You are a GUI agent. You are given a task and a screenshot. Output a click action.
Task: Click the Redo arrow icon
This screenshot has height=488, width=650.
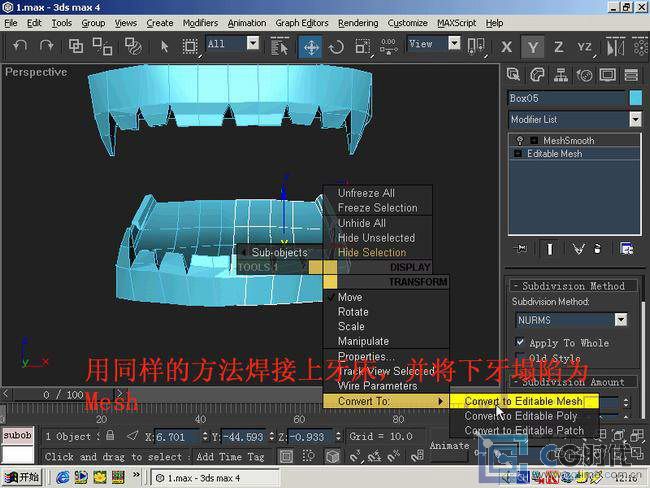click(46, 46)
